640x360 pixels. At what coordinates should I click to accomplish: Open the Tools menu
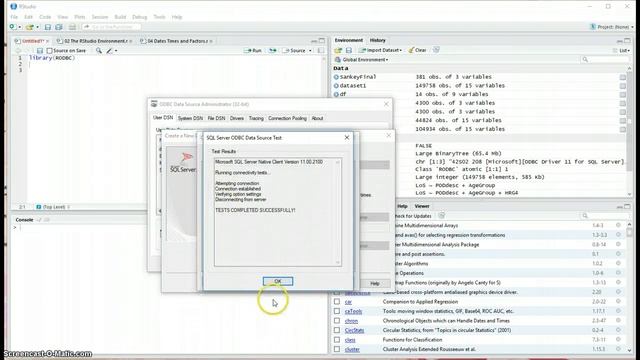159,17
